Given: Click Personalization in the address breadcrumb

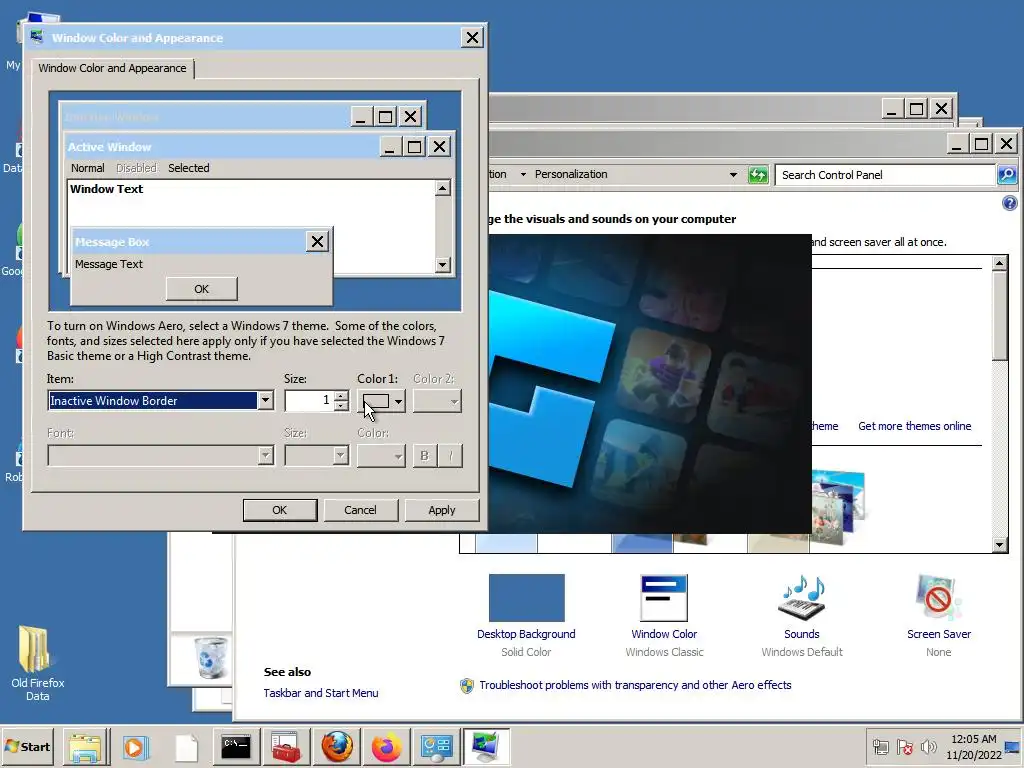Looking at the screenshot, I should tap(571, 174).
